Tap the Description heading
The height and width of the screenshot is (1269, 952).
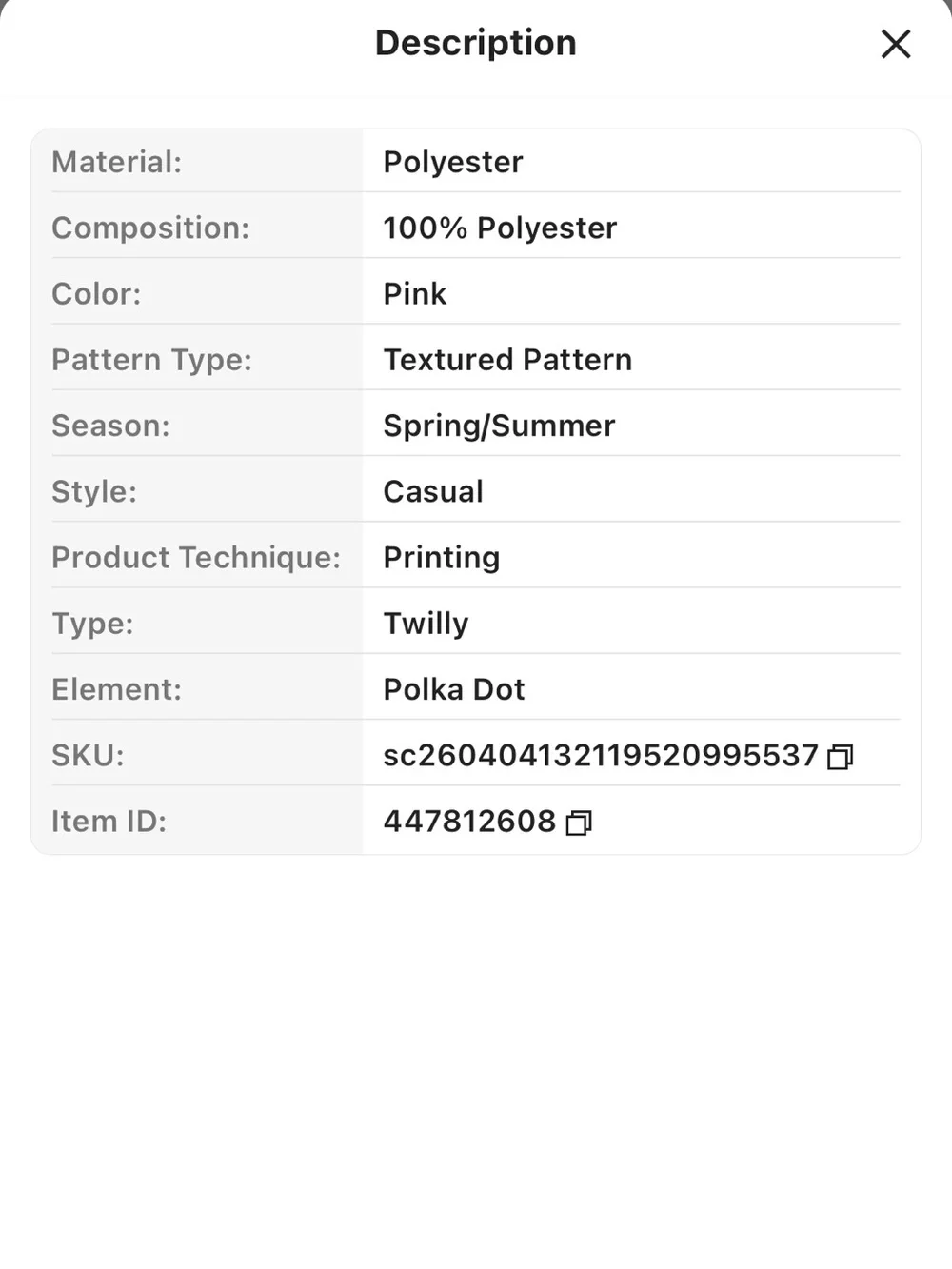[476, 43]
